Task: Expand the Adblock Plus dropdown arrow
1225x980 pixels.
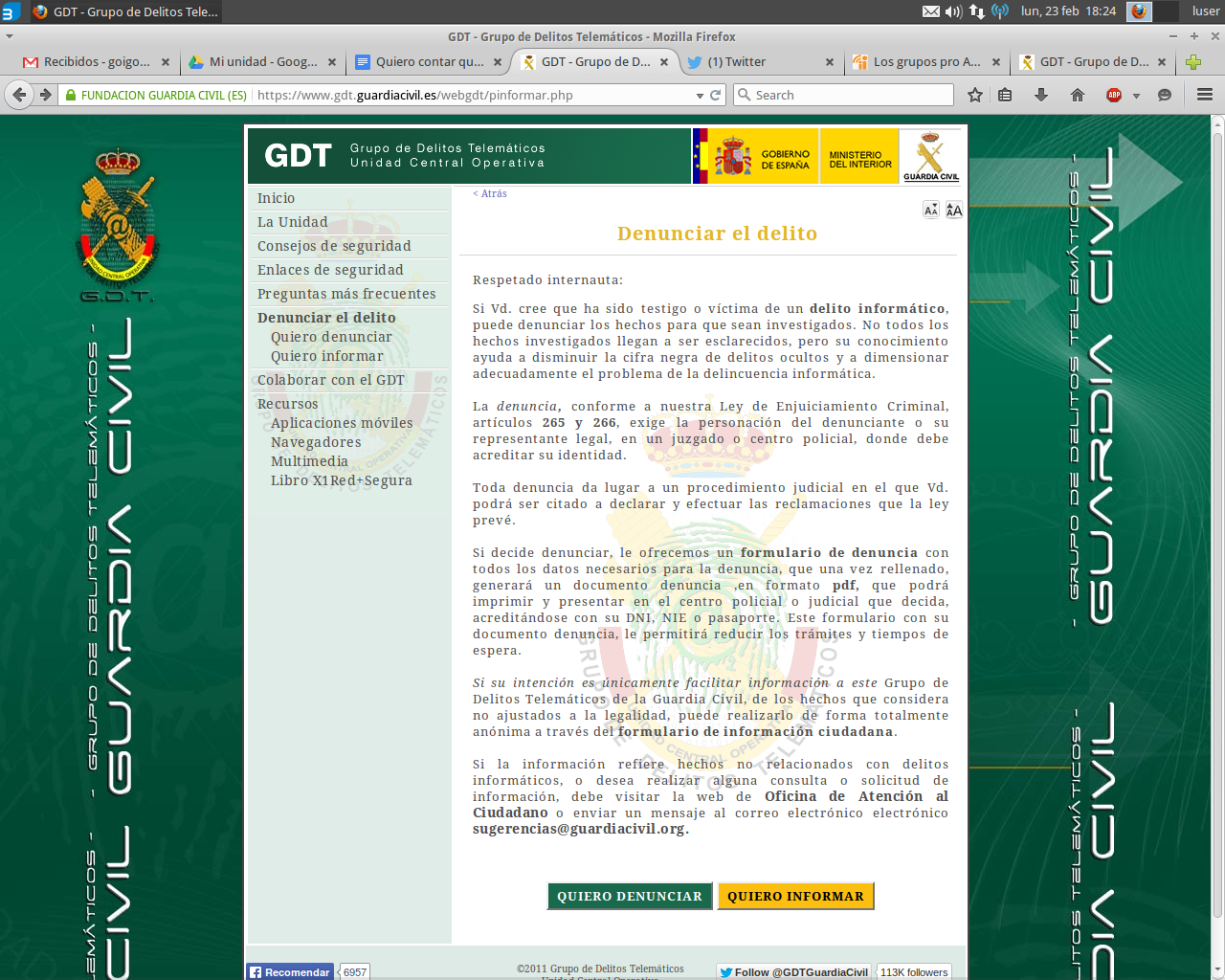Action: coord(1136,96)
